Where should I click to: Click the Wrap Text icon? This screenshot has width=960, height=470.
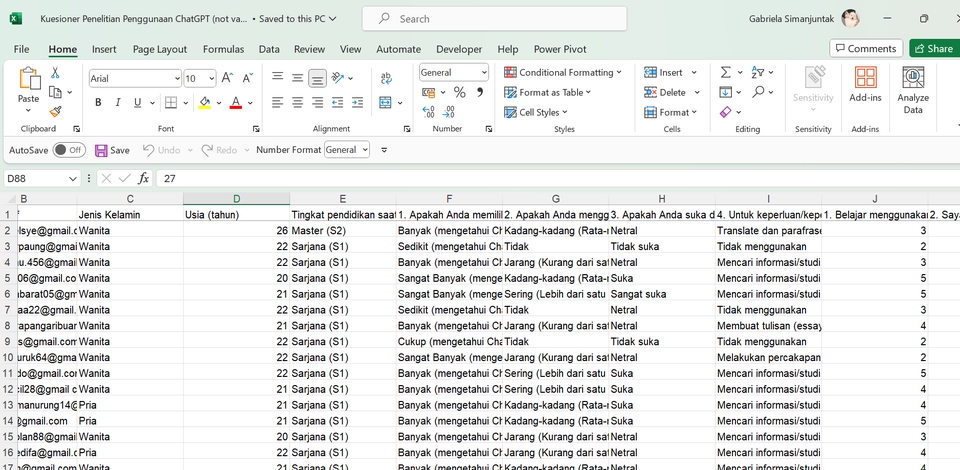click(386, 78)
